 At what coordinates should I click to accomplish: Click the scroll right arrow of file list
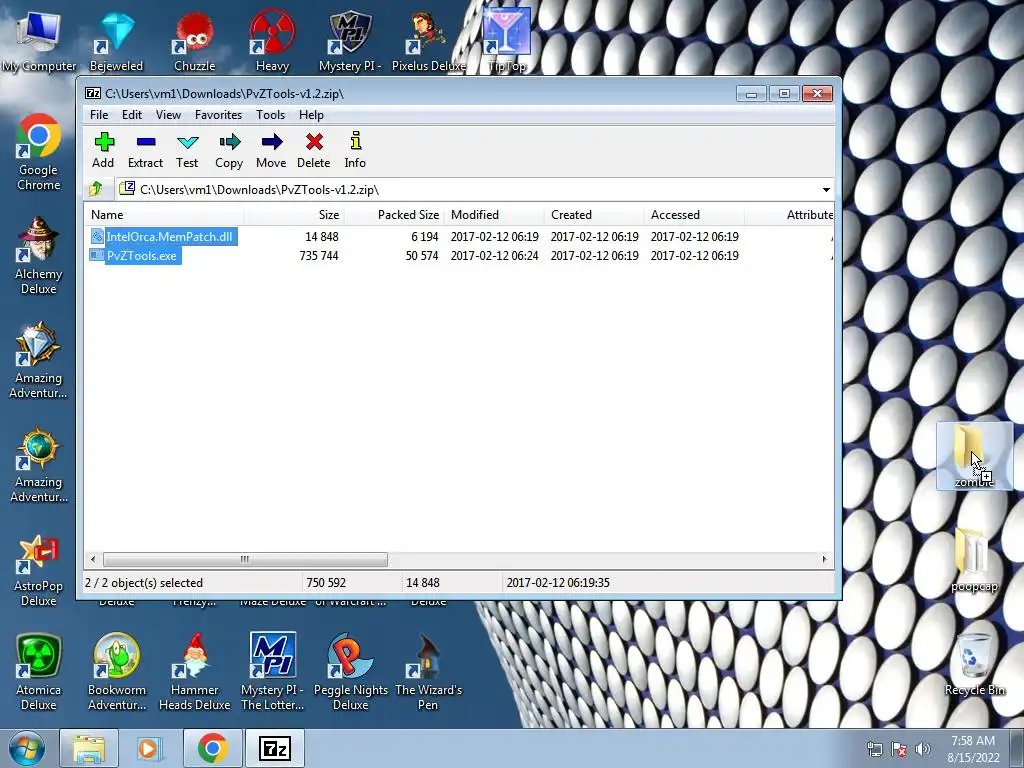point(824,560)
